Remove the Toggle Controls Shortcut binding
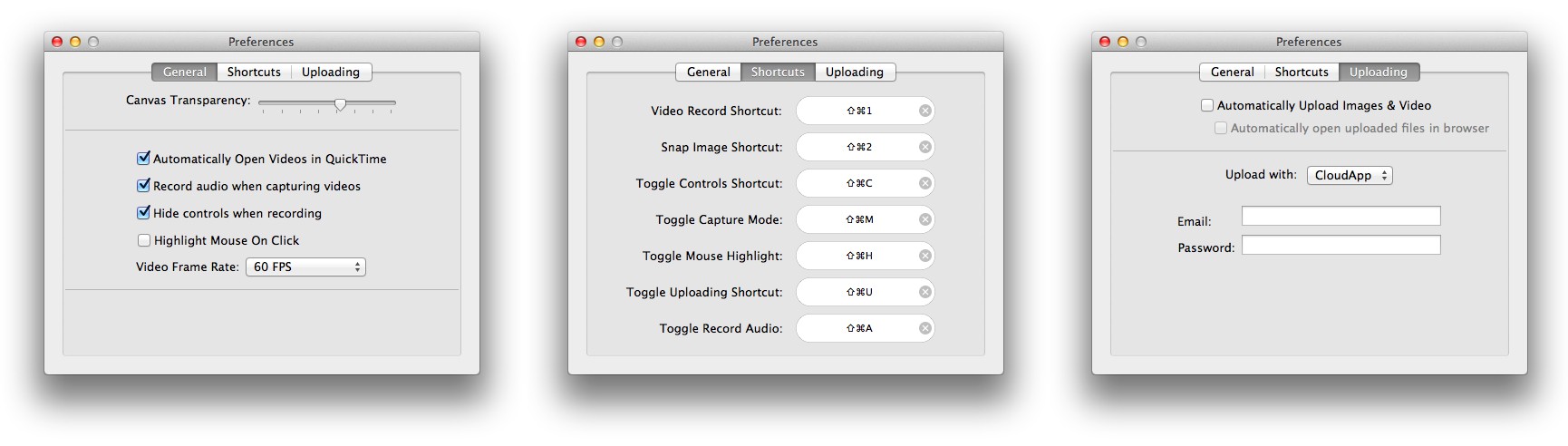 coord(924,183)
